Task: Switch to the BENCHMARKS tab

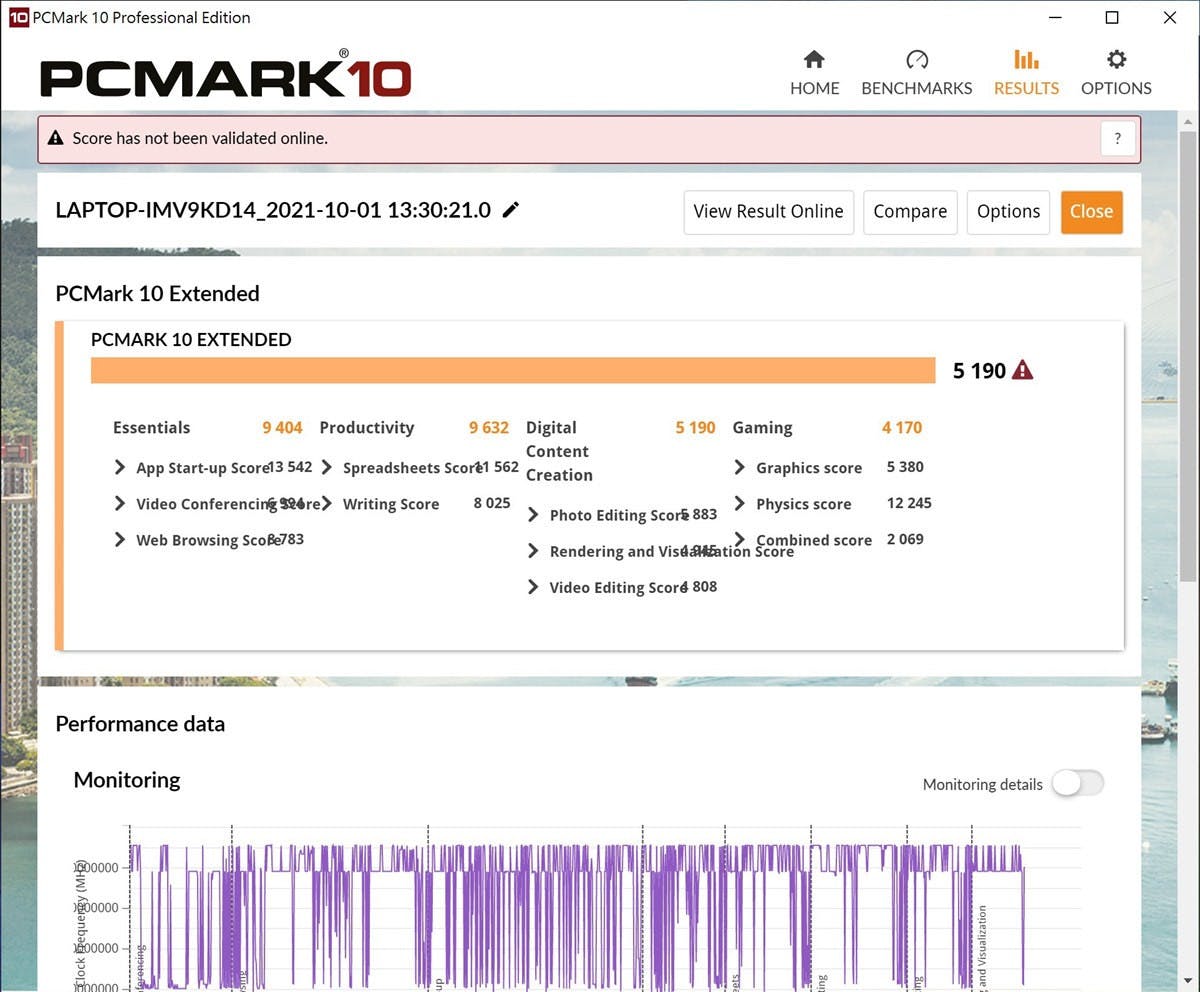Action: coord(916,73)
